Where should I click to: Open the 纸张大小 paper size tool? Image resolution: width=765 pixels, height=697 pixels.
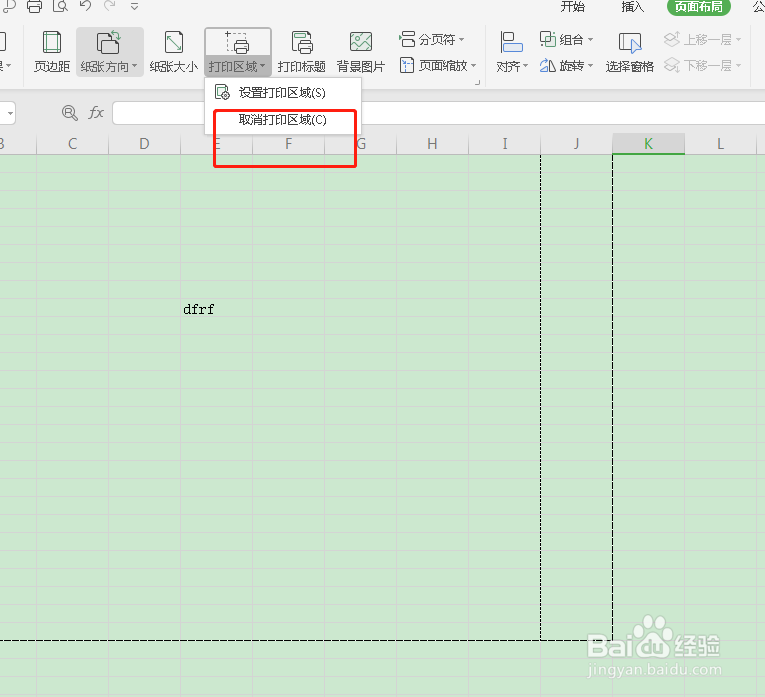coord(174,52)
